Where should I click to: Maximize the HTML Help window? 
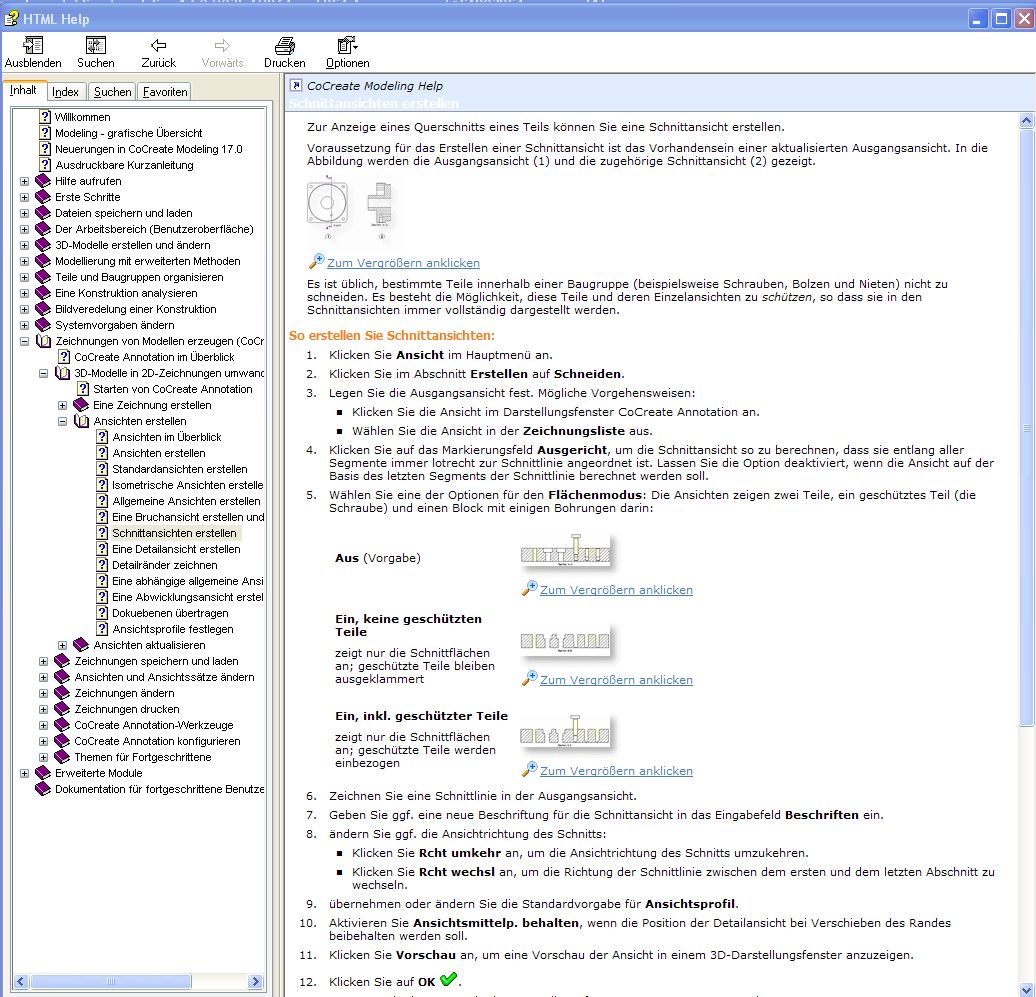[1002, 18]
